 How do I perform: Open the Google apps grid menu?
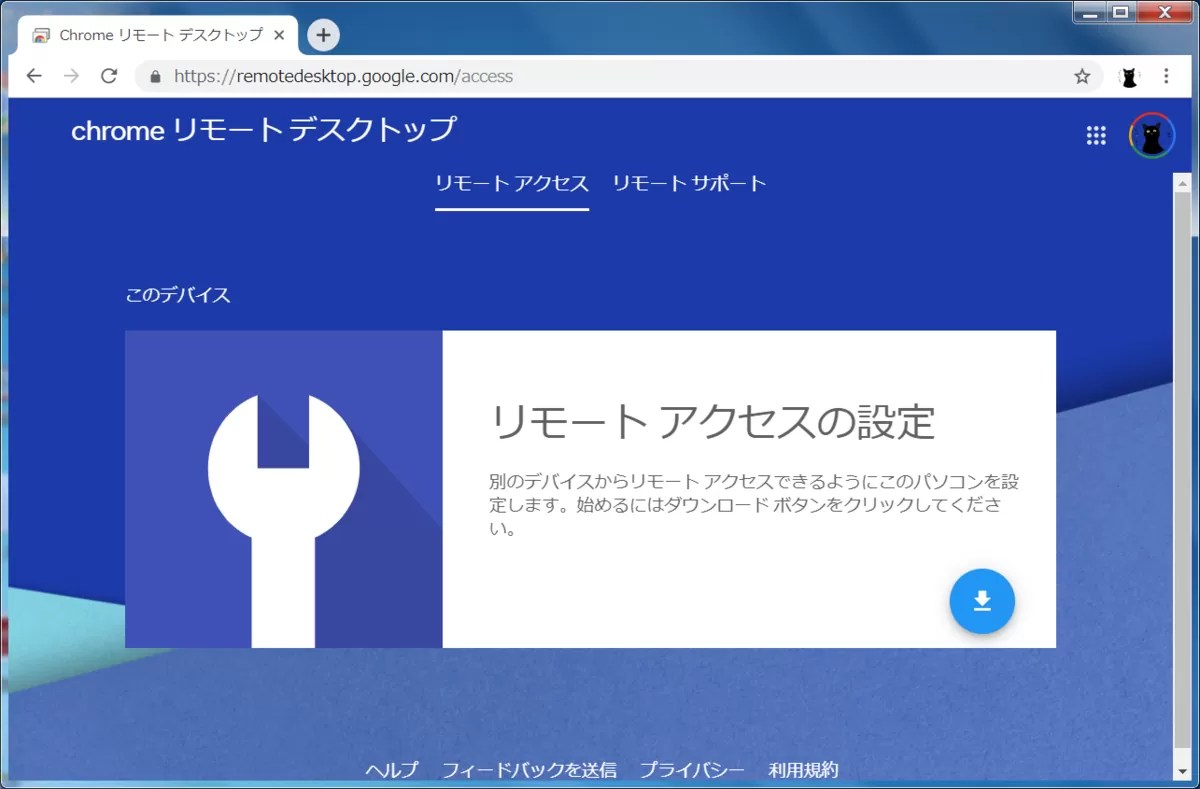point(1096,135)
